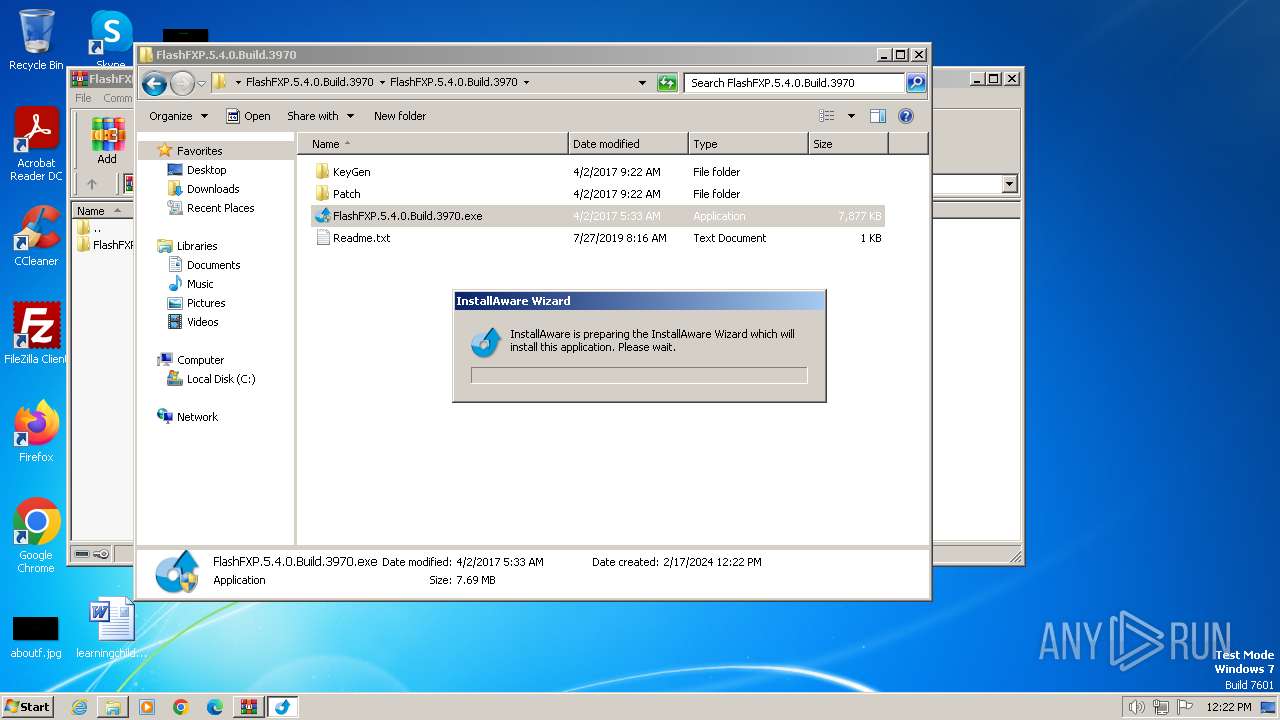Screen dimensions: 1280x720
Task: Click the InstallAware Wizard progress bar
Action: click(639, 376)
